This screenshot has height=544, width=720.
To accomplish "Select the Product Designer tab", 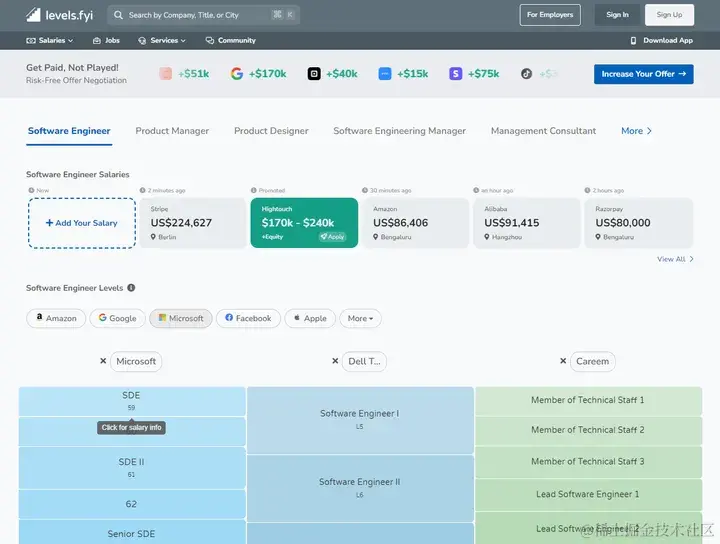I will [271, 131].
